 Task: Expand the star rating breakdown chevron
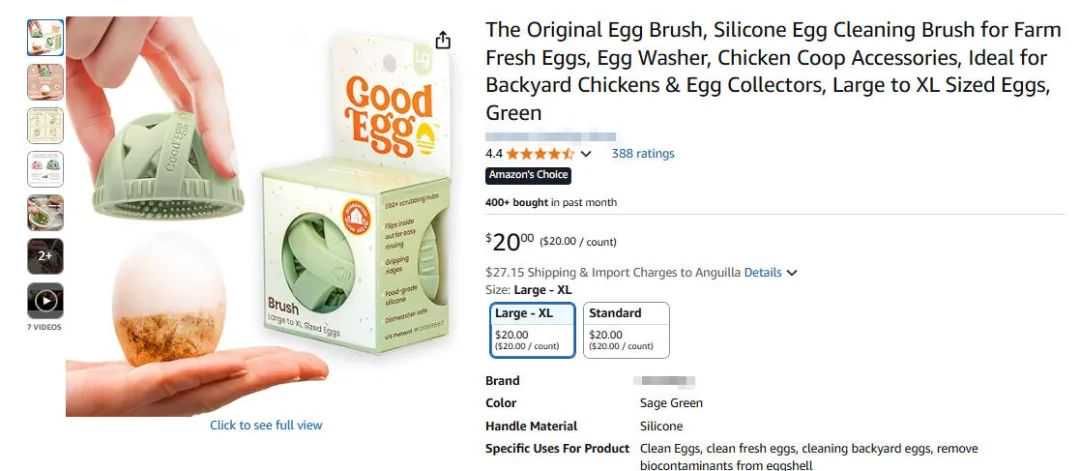[x=586, y=154]
